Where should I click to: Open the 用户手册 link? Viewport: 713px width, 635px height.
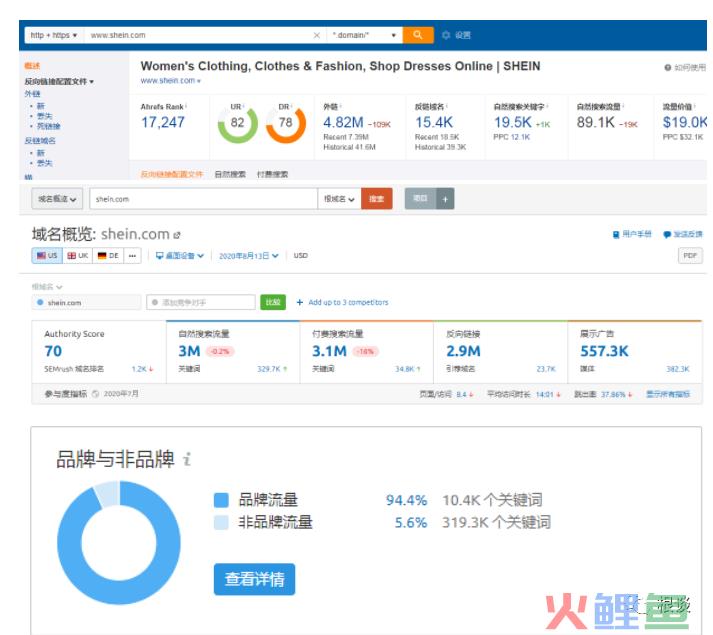click(x=632, y=234)
